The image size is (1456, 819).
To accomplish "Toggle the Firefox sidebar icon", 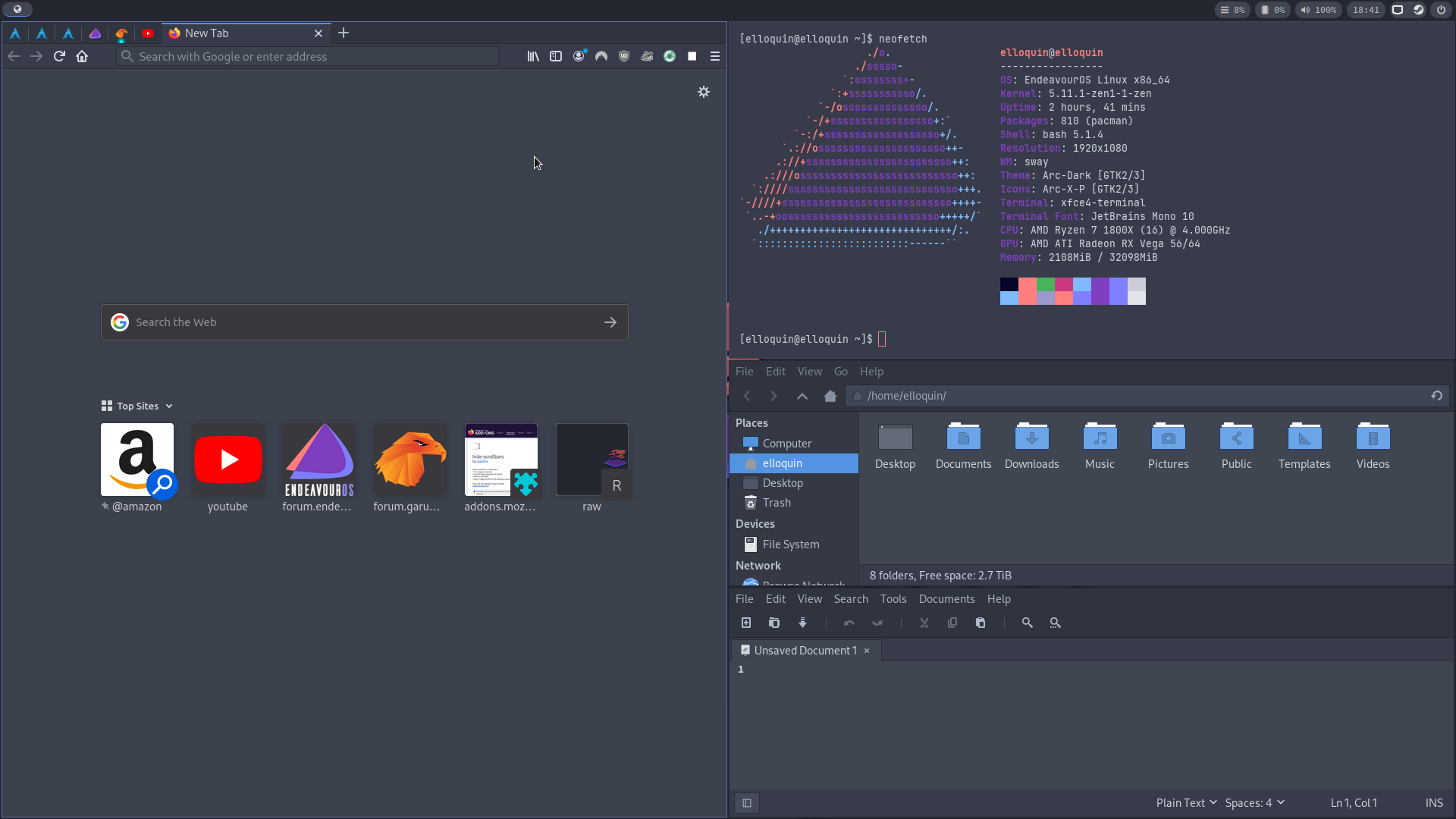I will click(556, 56).
